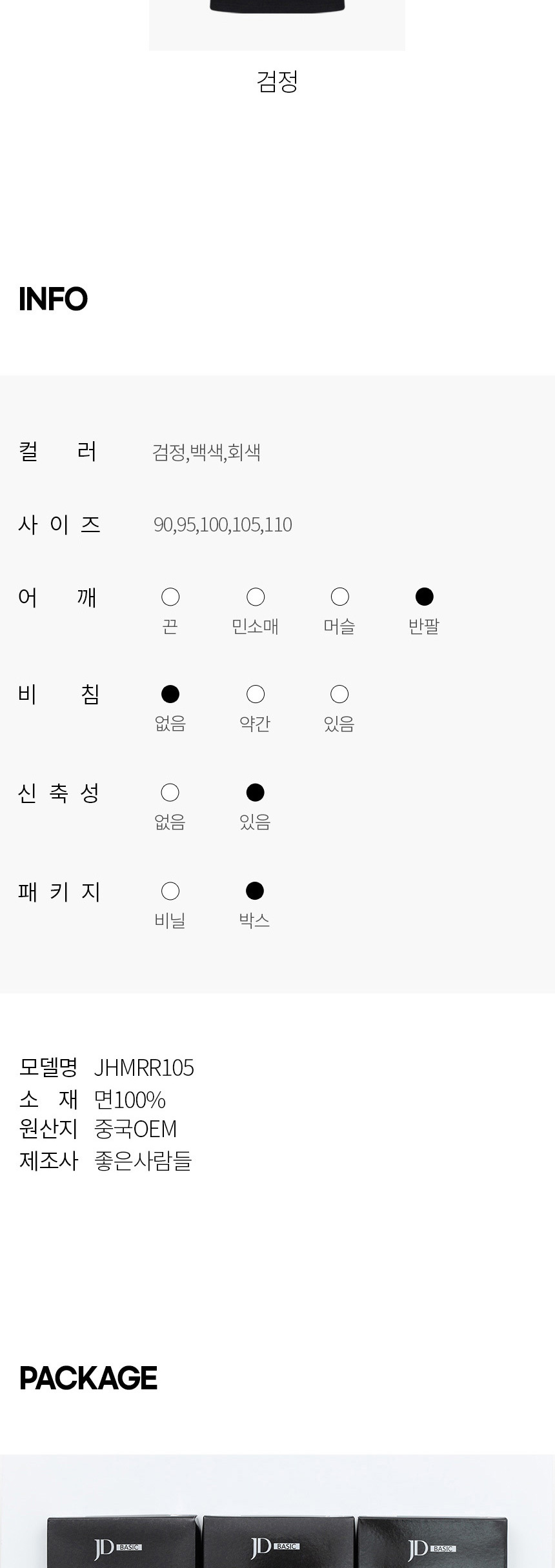
Task: Click the color list 검정,백색,회색
Action: click(207, 452)
